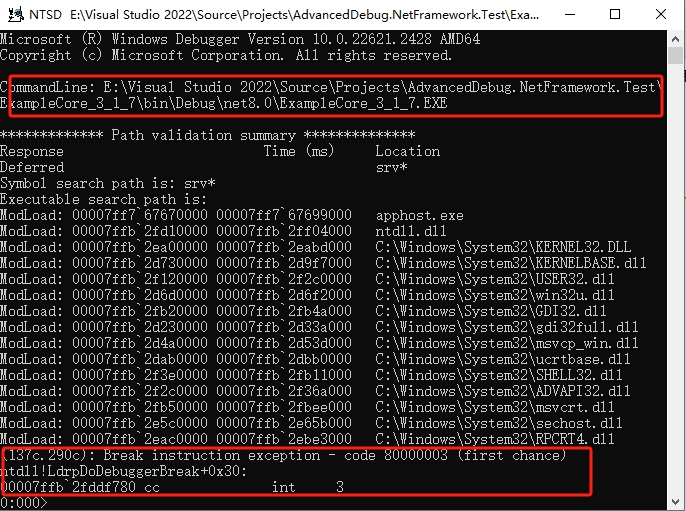686x511 pixels.
Task: Maximize the NTSD console window
Action: [x=615, y=14]
